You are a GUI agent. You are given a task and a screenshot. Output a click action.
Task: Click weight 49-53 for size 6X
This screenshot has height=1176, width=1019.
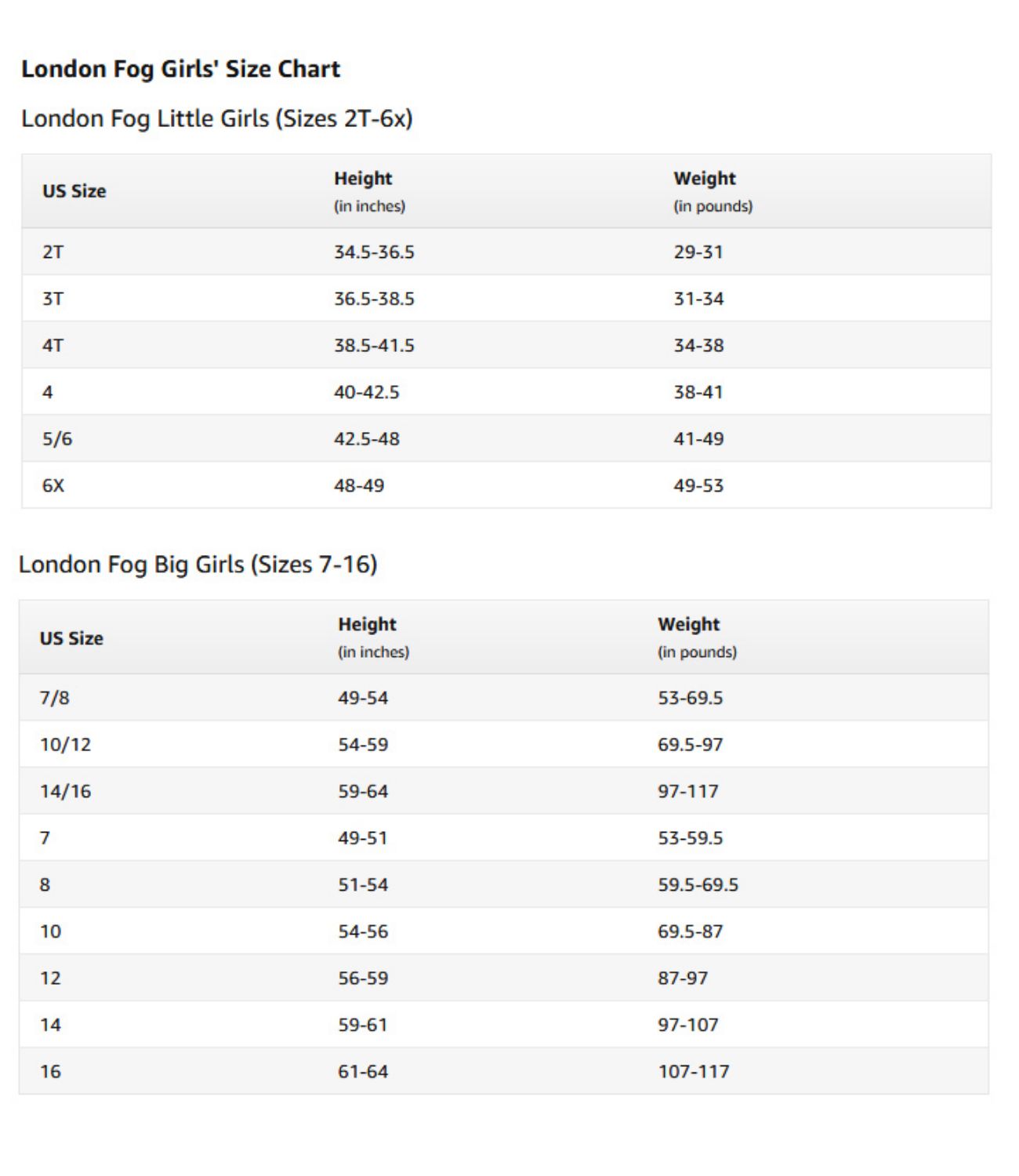point(698,486)
